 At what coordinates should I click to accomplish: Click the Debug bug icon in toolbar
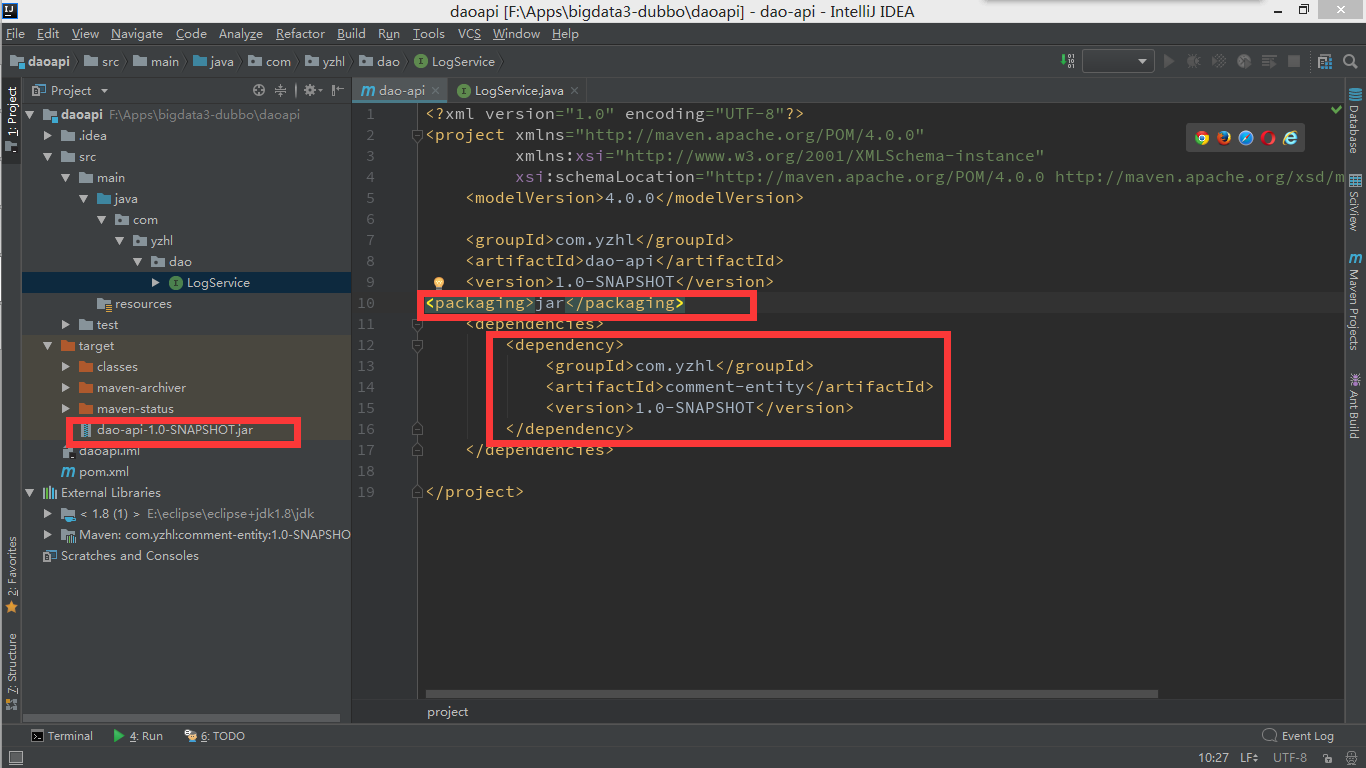point(1193,61)
